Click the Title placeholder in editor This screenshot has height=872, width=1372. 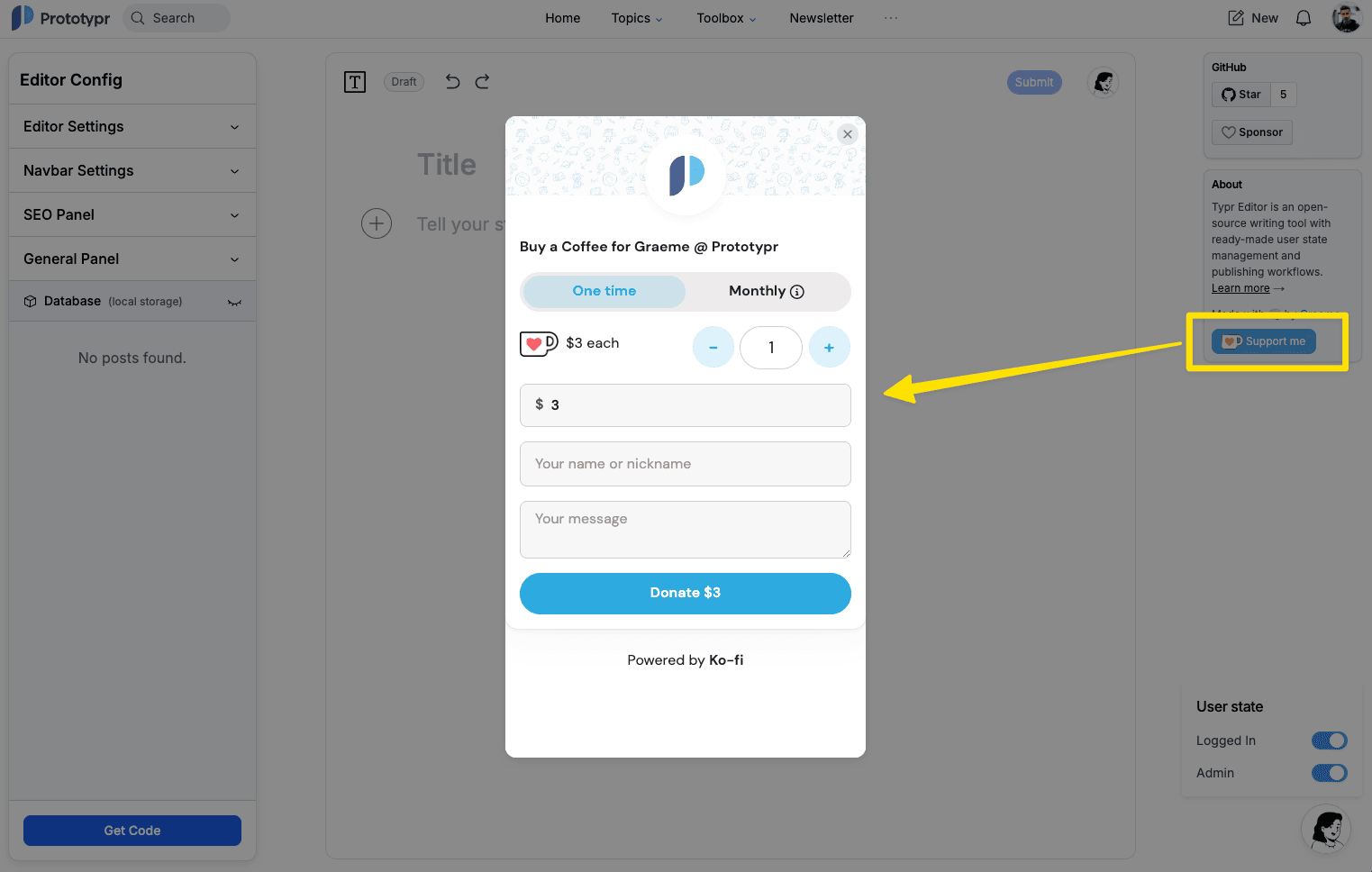pos(447,165)
